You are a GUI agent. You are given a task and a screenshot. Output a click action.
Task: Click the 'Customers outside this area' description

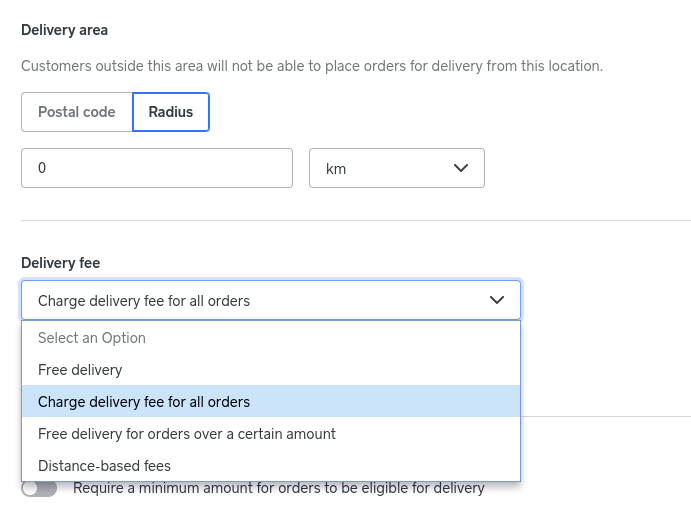pyautogui.click(x=312, y=66)
